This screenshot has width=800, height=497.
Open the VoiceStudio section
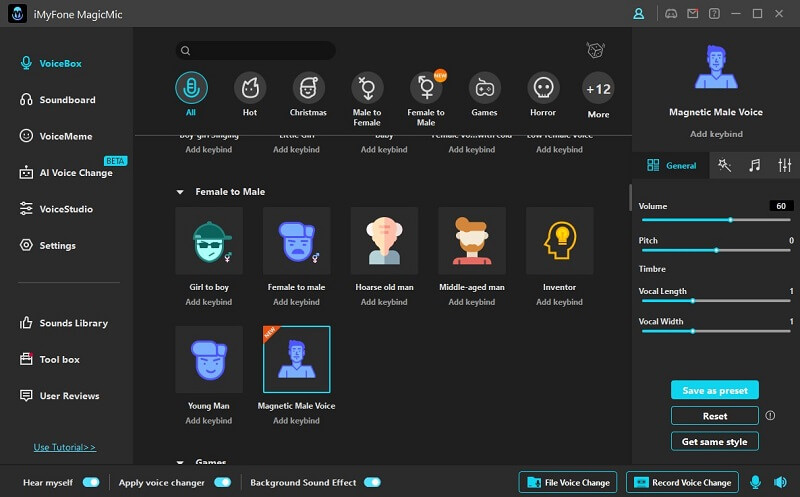pos(56,209)
